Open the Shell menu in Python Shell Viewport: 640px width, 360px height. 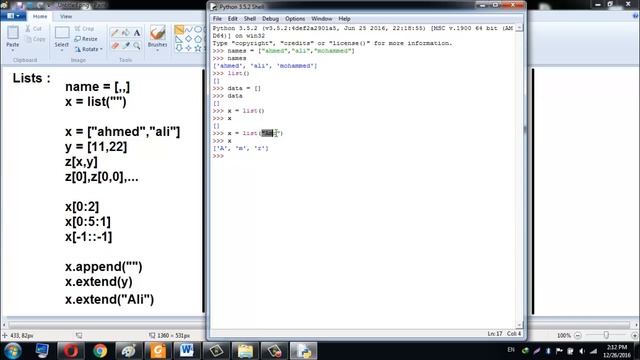coord(250,19)
